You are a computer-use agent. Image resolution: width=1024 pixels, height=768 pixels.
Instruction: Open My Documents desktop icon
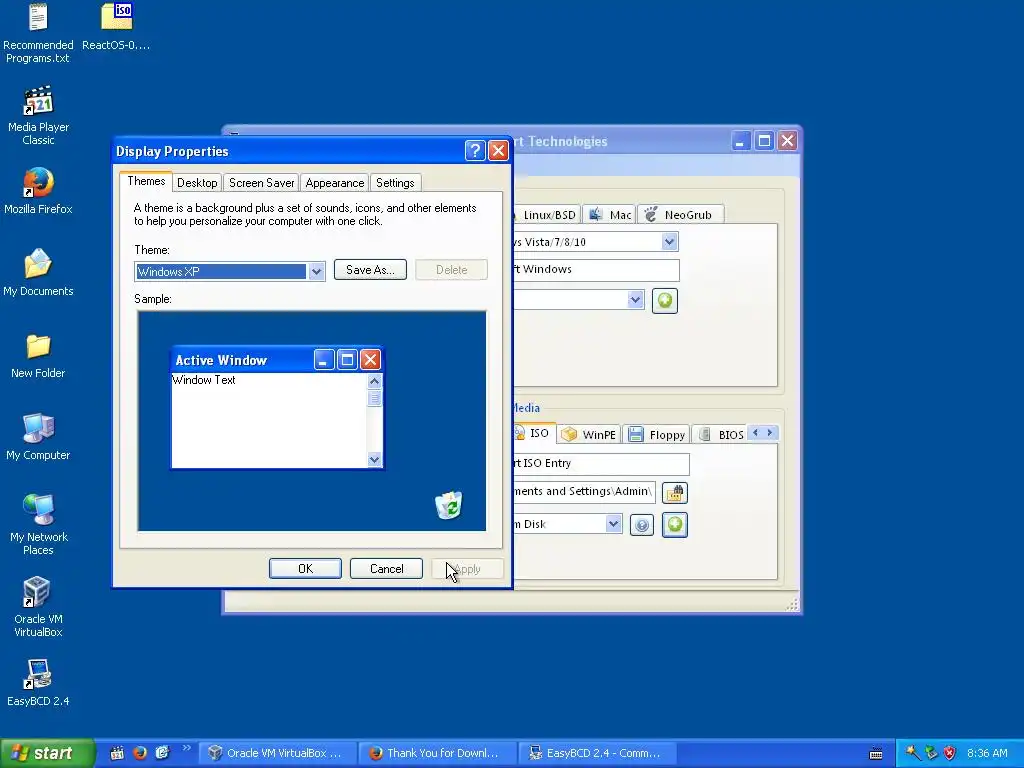click(38, 273)
